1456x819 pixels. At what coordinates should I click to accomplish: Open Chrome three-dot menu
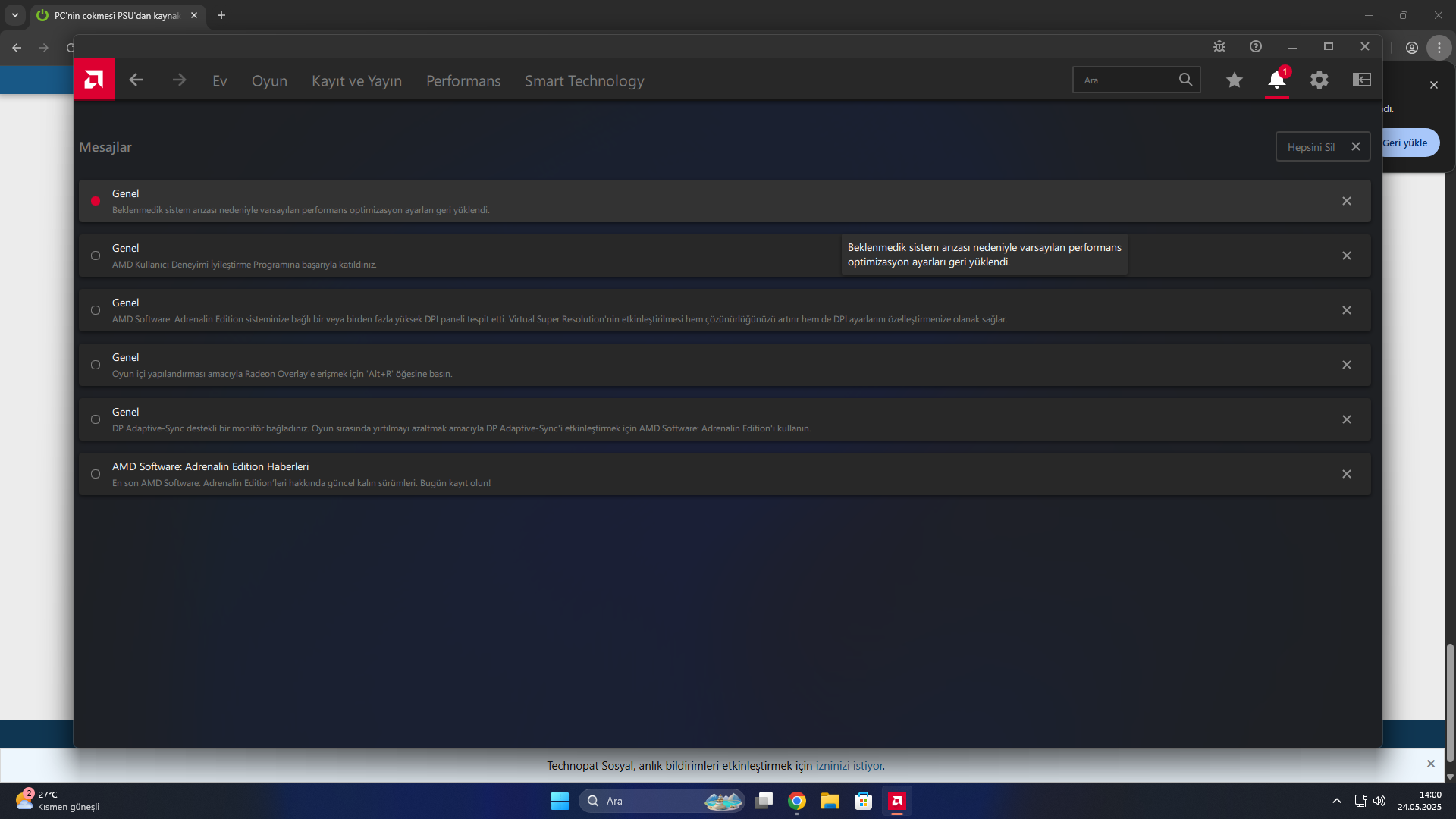(1439, 47)
